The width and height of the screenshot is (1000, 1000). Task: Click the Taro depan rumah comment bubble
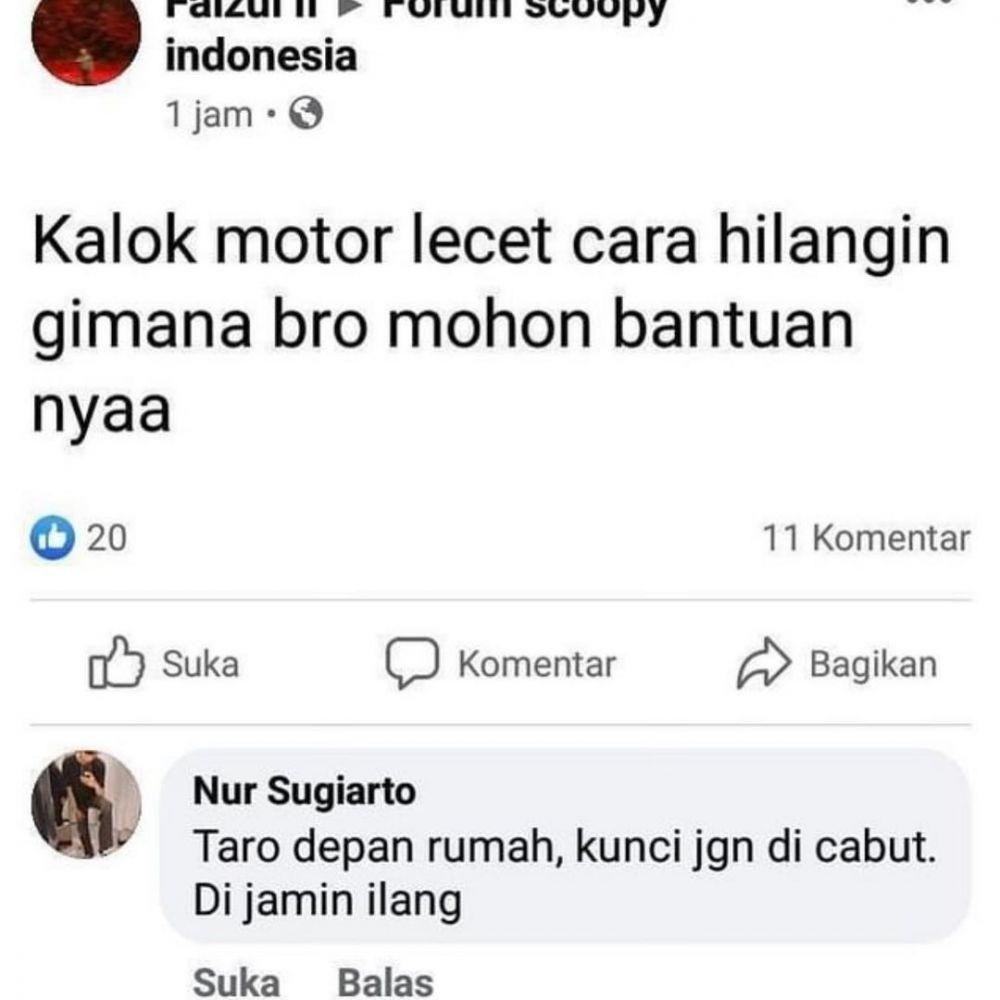click(565, 846)
